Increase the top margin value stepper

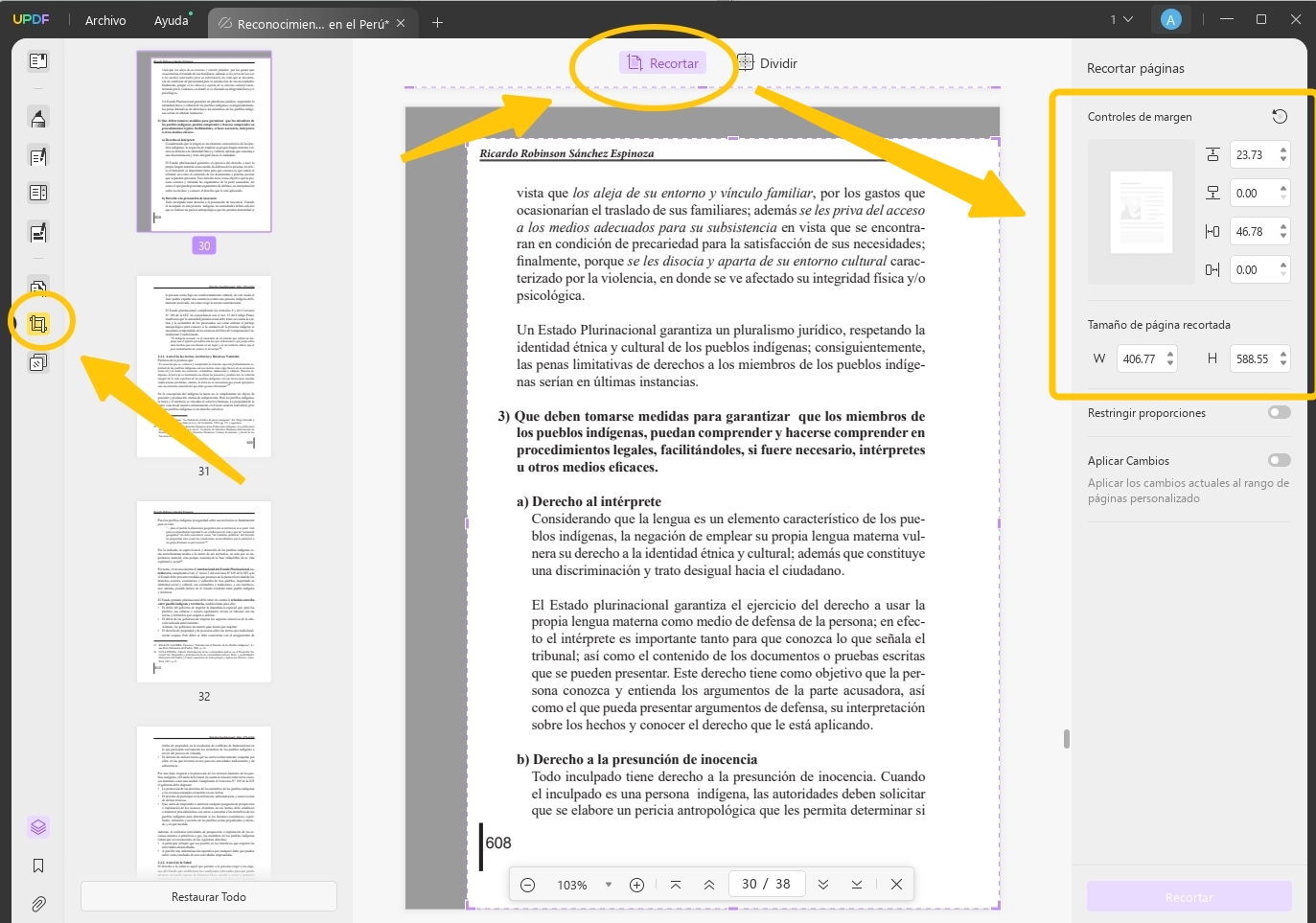[x=1283, y=150]
